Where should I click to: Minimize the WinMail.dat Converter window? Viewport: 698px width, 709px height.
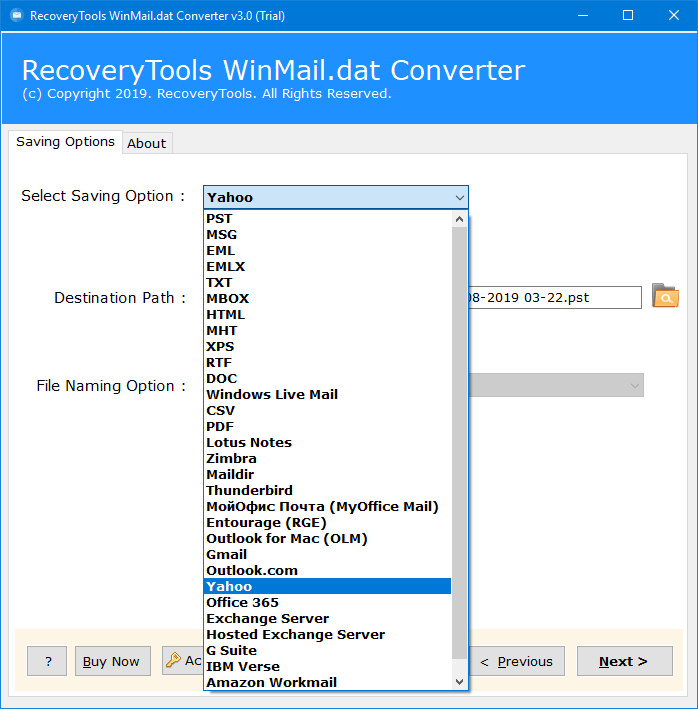tap(583, 16)
